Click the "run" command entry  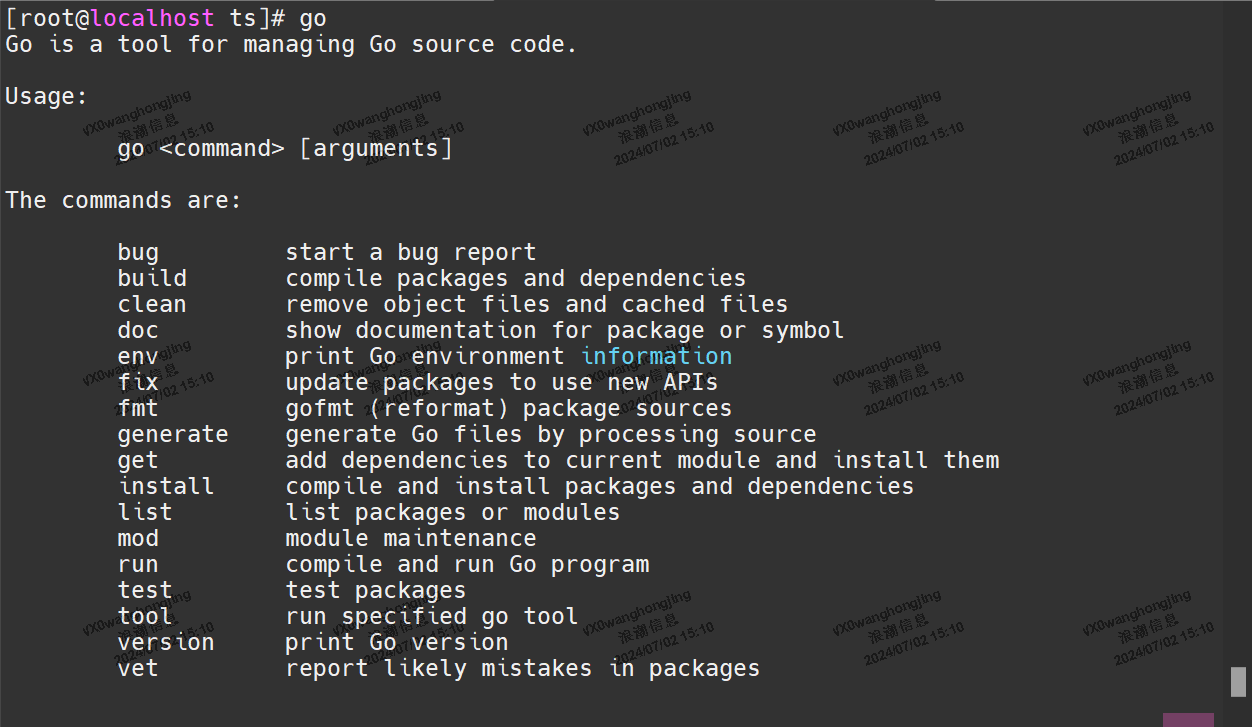pos(137,564)
